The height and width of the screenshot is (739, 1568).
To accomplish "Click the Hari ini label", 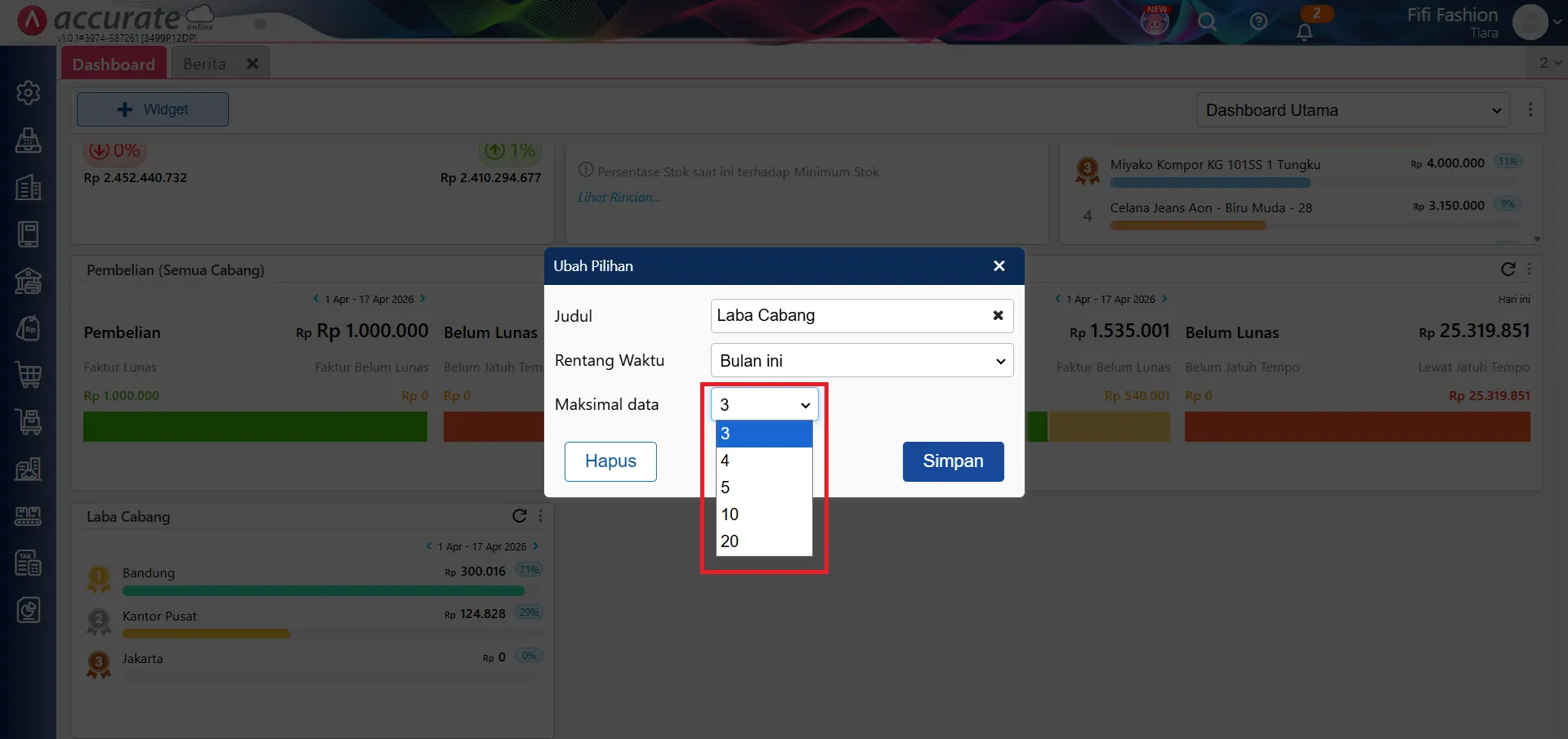I will point(1514,300).
